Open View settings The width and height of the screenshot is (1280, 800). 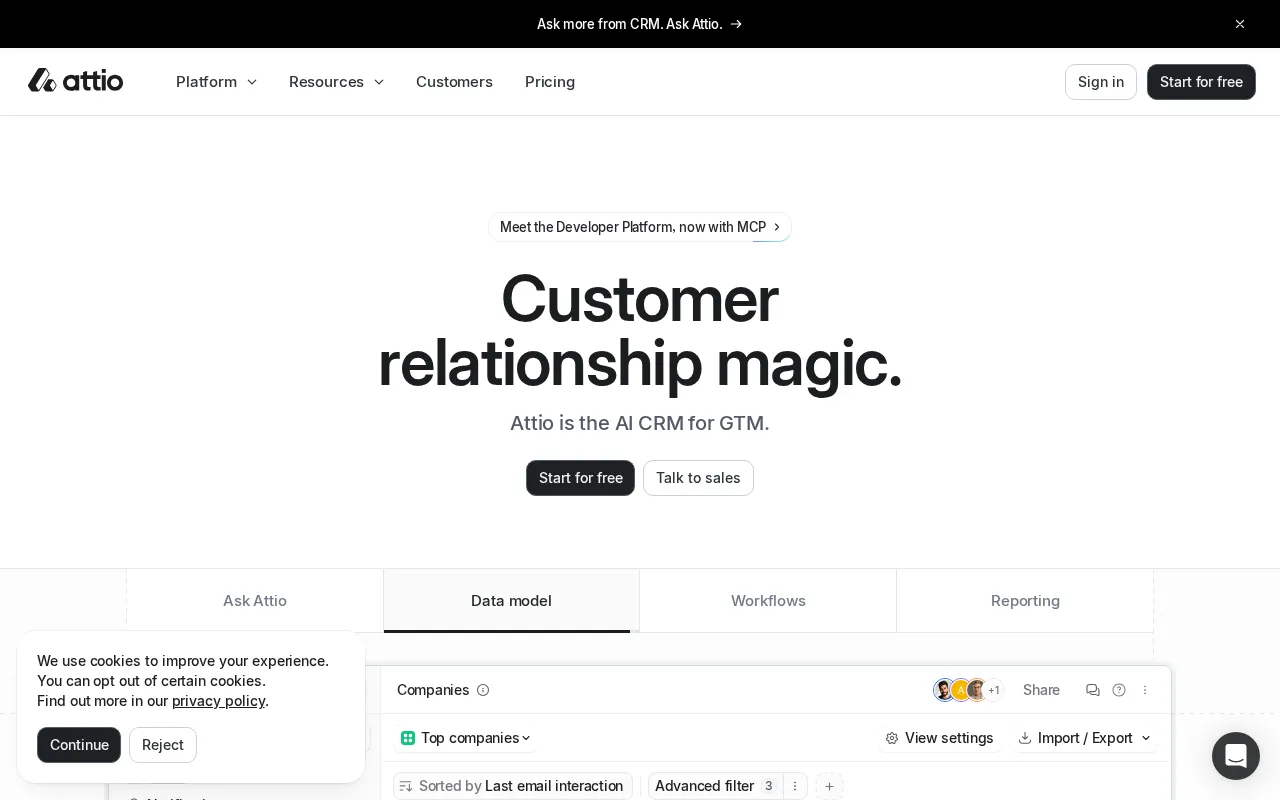(x=939, y=738)
